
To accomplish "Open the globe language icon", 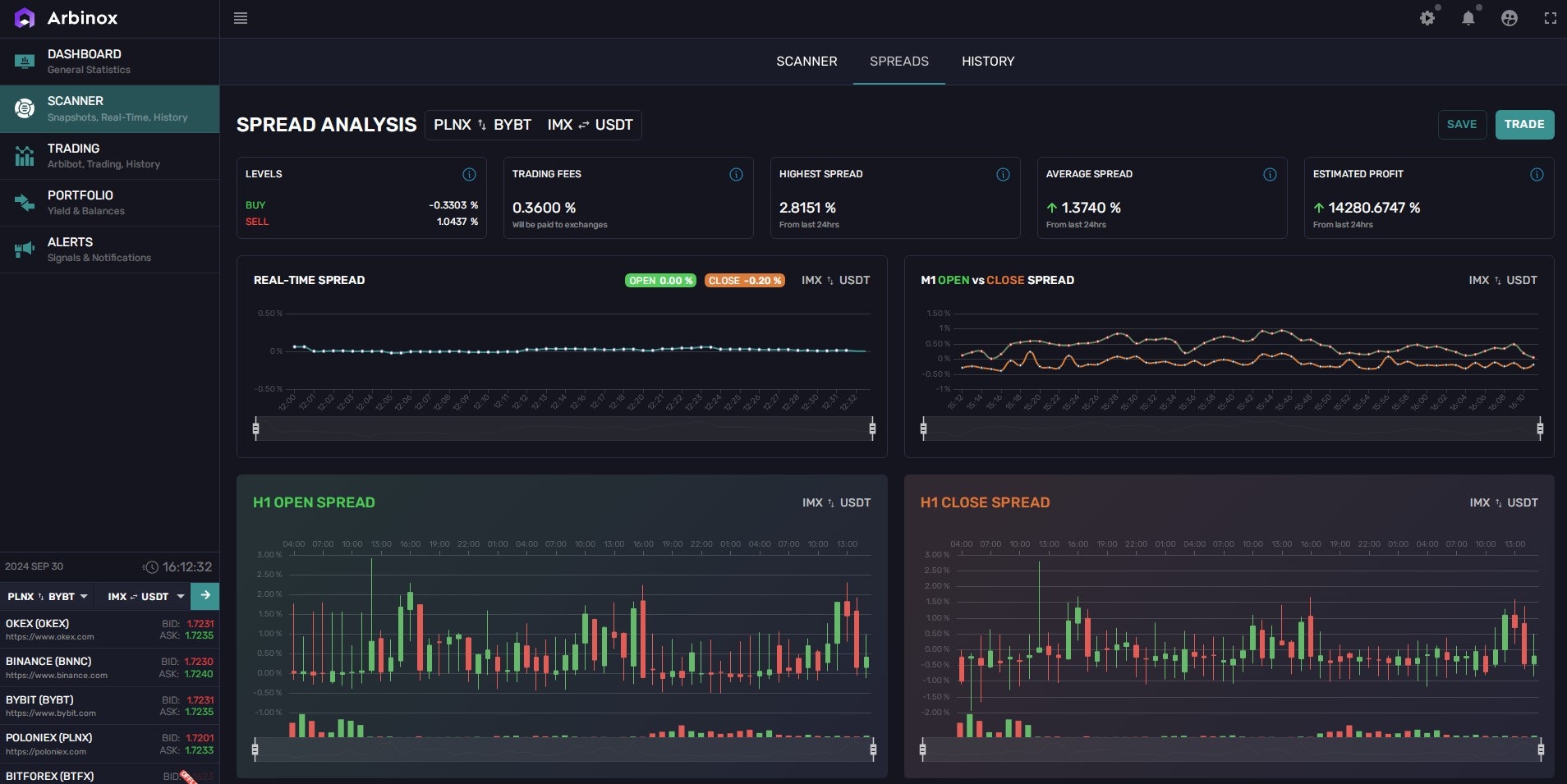I will point(1510,18).
